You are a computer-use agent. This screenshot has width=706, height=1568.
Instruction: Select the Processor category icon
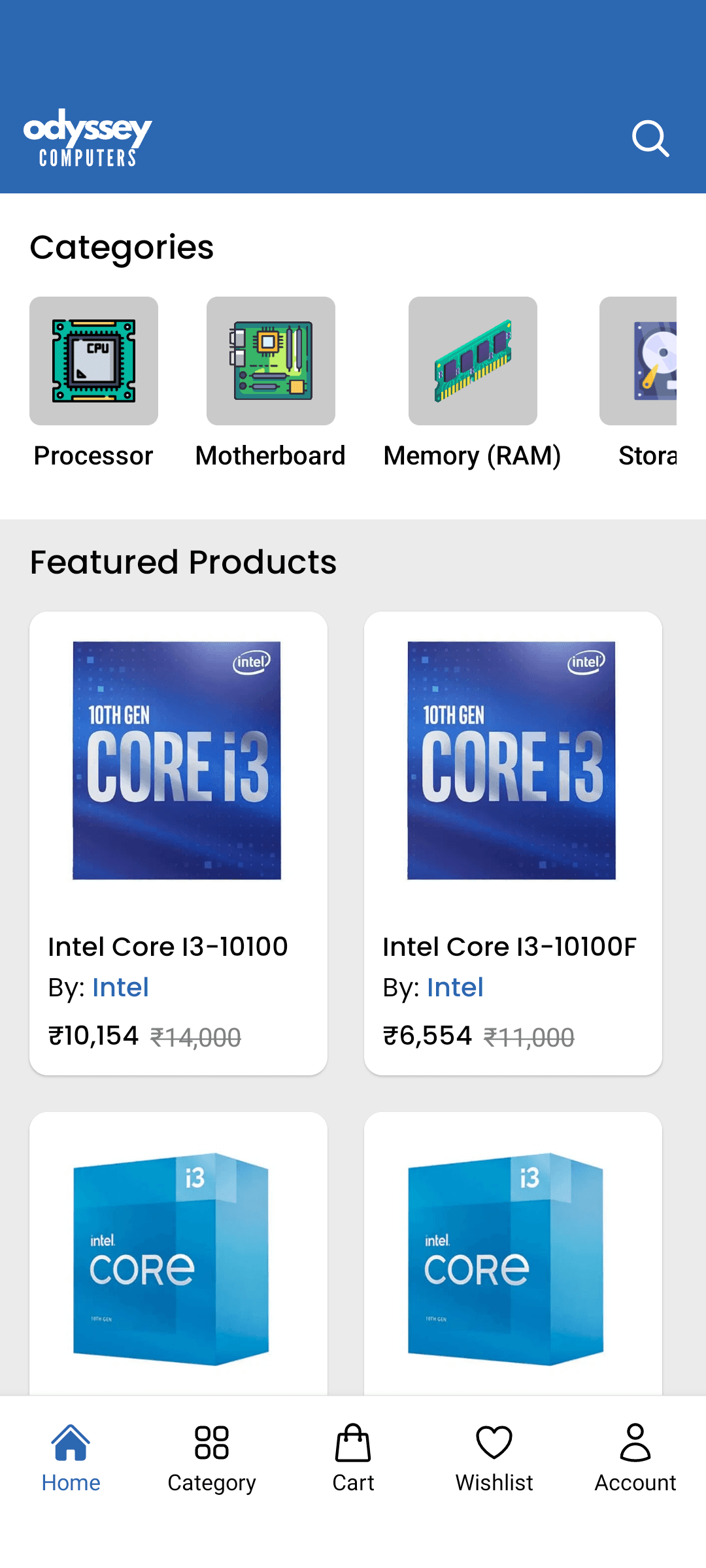(x=93, y=361)
